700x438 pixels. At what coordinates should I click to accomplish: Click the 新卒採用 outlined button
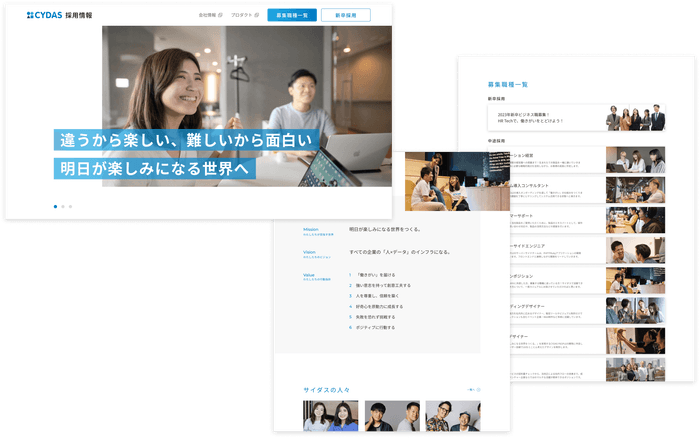tap(346, 15)
